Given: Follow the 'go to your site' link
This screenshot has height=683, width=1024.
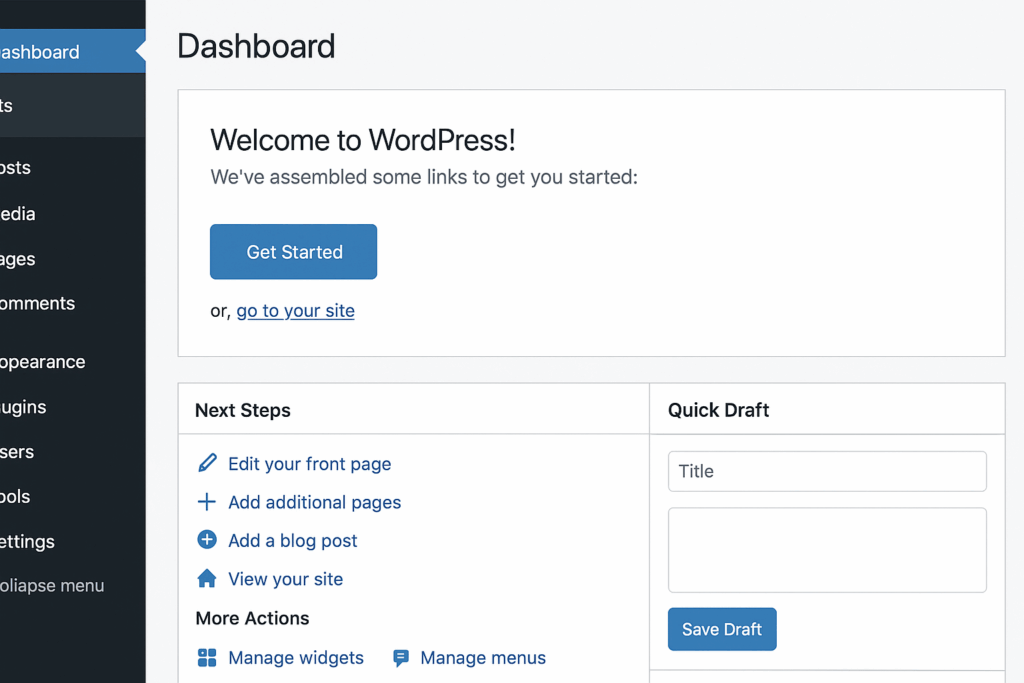Looking at the screenshot, I should tap(295, 311).
